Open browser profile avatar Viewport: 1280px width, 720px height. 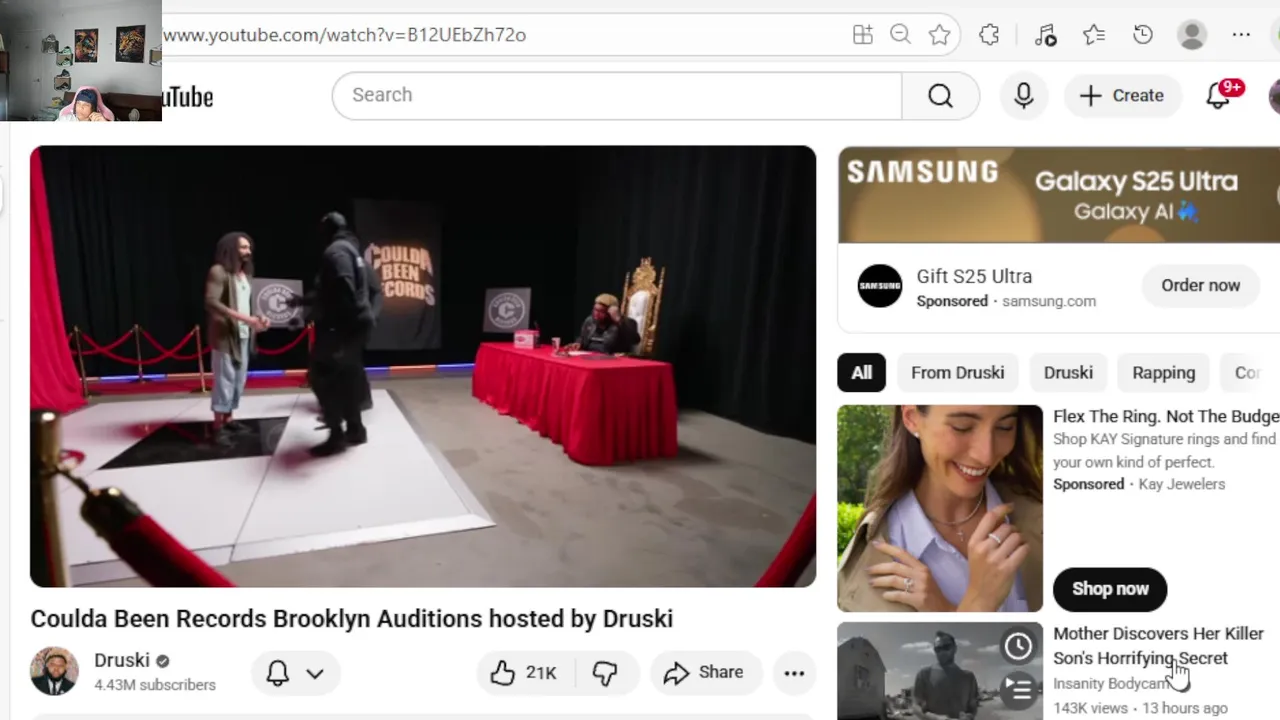pos(1192,35)
